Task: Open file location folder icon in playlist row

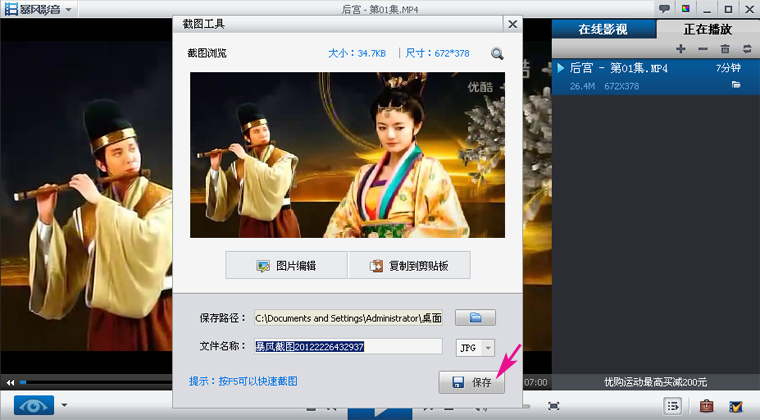Action: pos(736,85)
